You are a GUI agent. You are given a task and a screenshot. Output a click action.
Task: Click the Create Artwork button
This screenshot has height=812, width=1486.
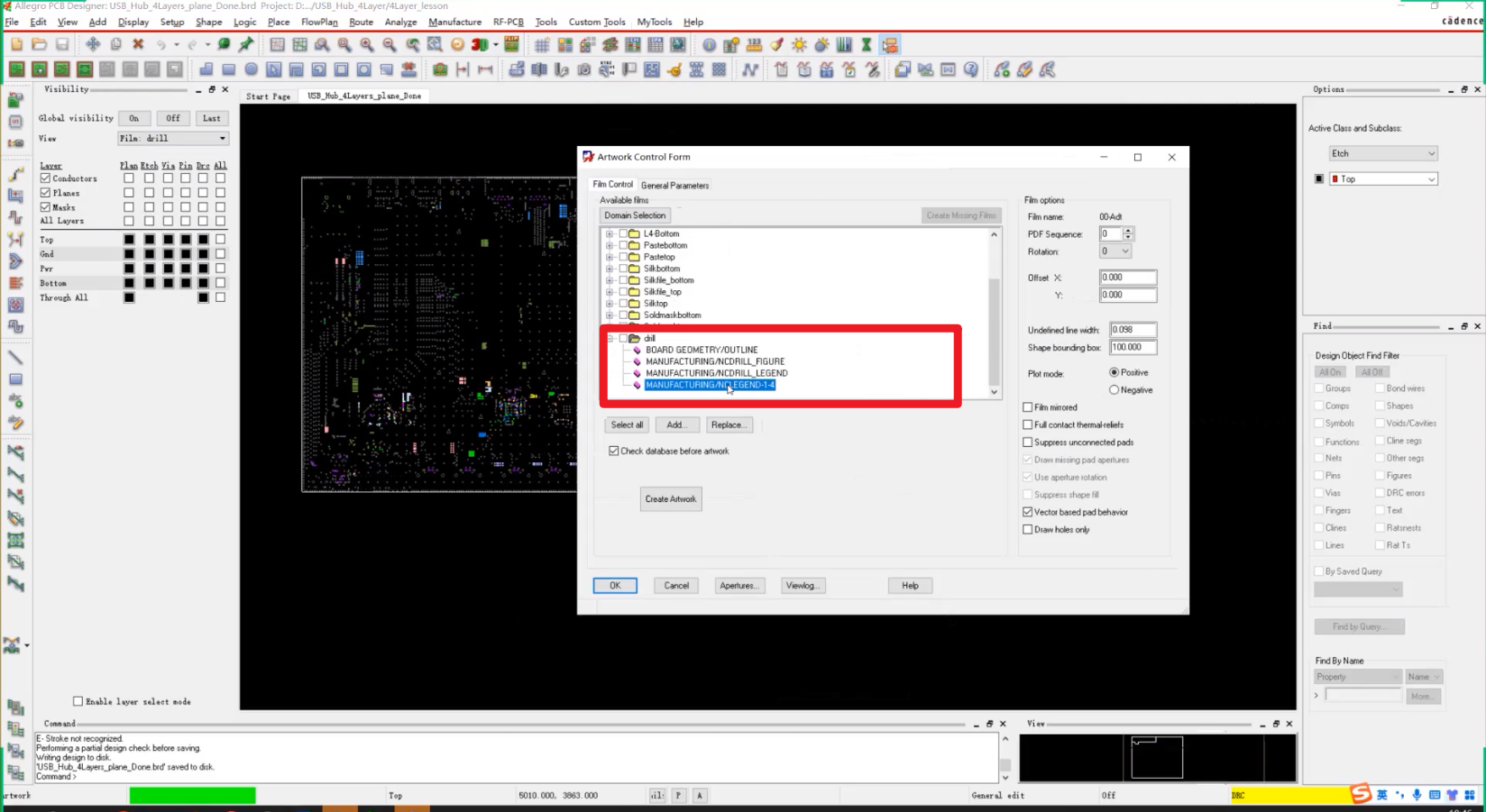(x=671, y=499)
